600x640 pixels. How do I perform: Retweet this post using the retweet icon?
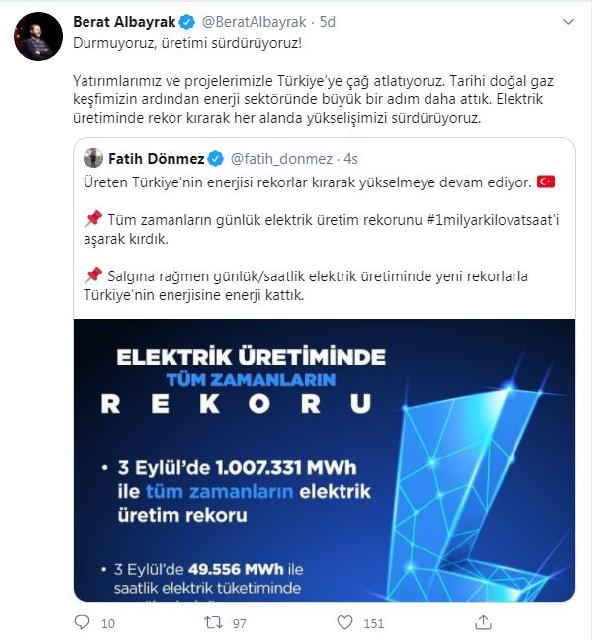point(211,623)
